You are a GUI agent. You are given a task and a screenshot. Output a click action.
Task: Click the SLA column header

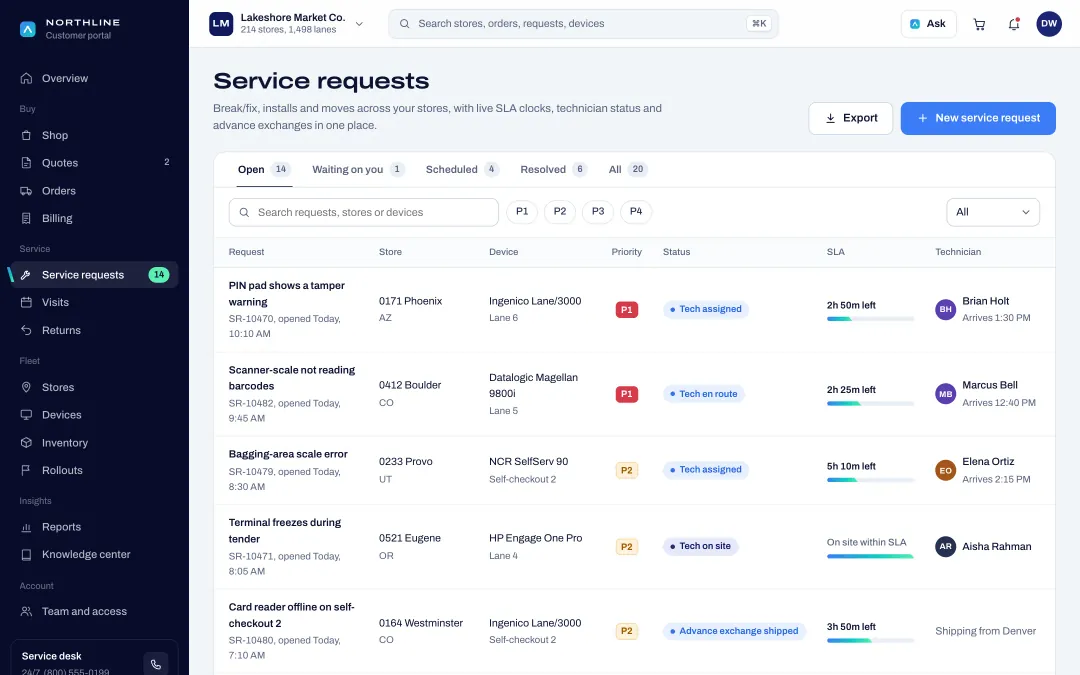[x=835, y=252]
